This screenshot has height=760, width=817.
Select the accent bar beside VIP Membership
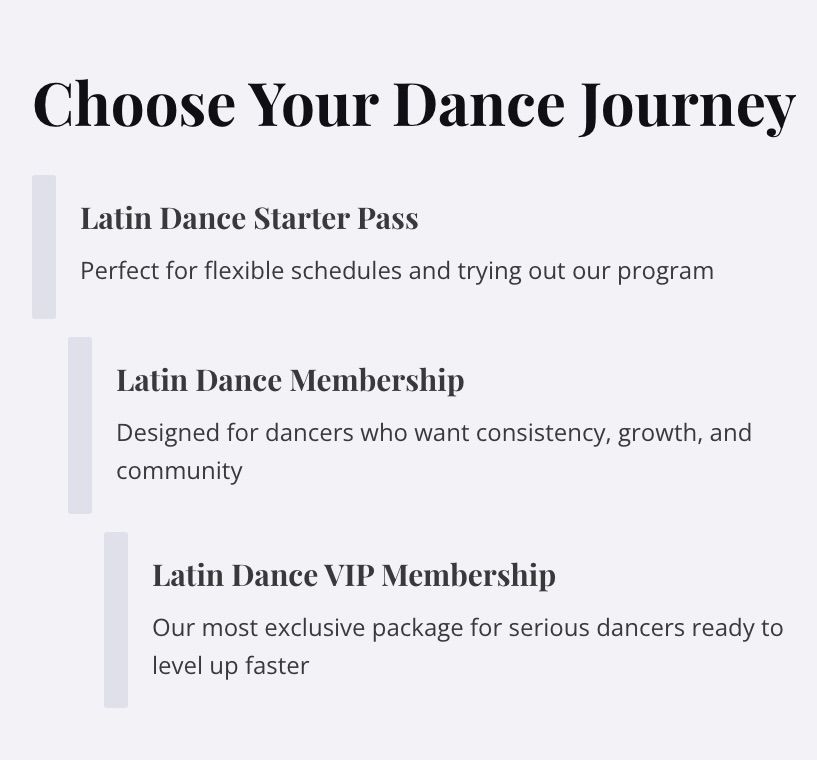tap(116, 620)
